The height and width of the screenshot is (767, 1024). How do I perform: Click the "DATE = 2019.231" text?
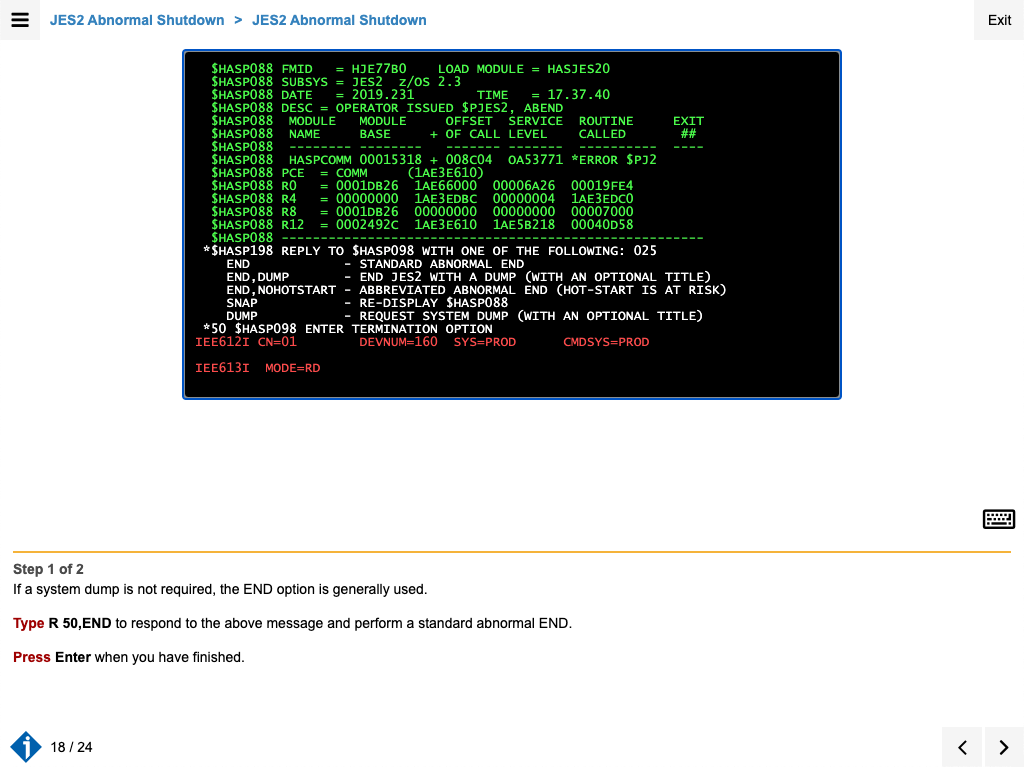point(347,95)
